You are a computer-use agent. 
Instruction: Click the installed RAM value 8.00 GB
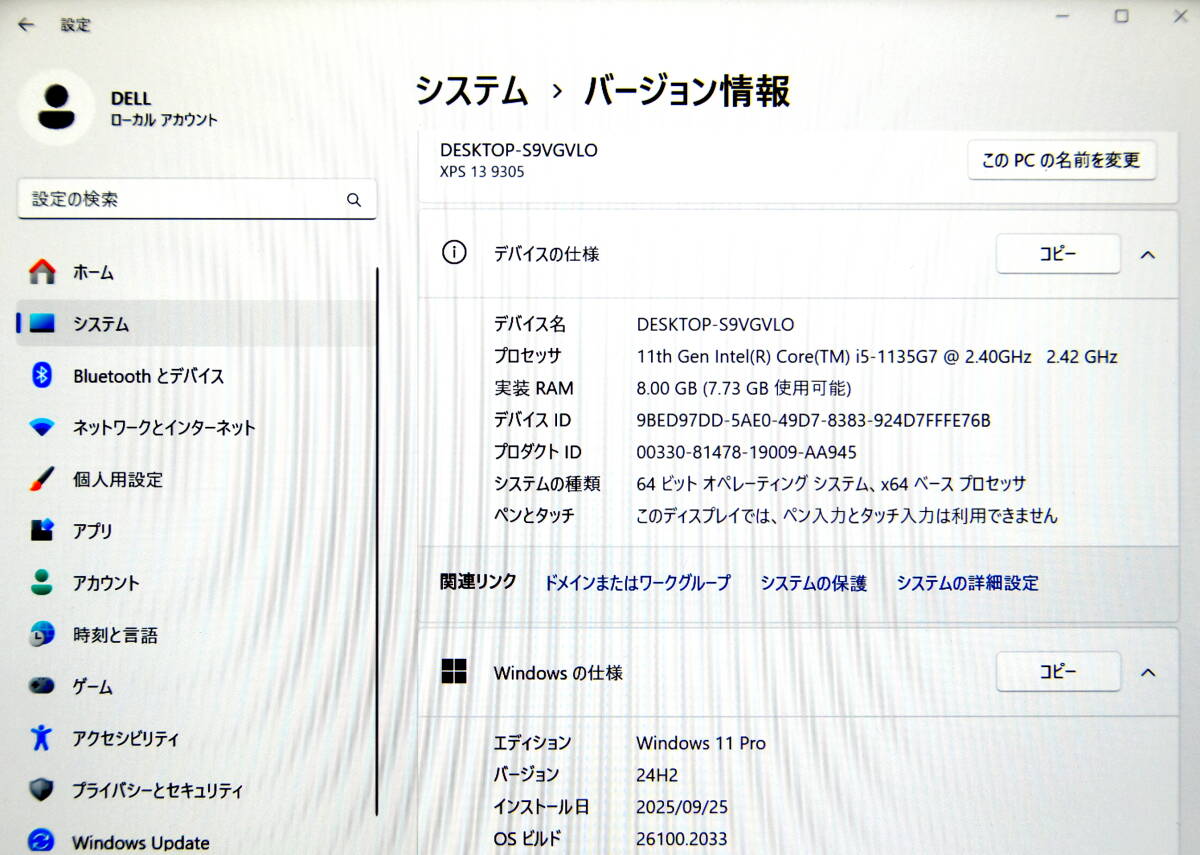click(x=744, y=388)
